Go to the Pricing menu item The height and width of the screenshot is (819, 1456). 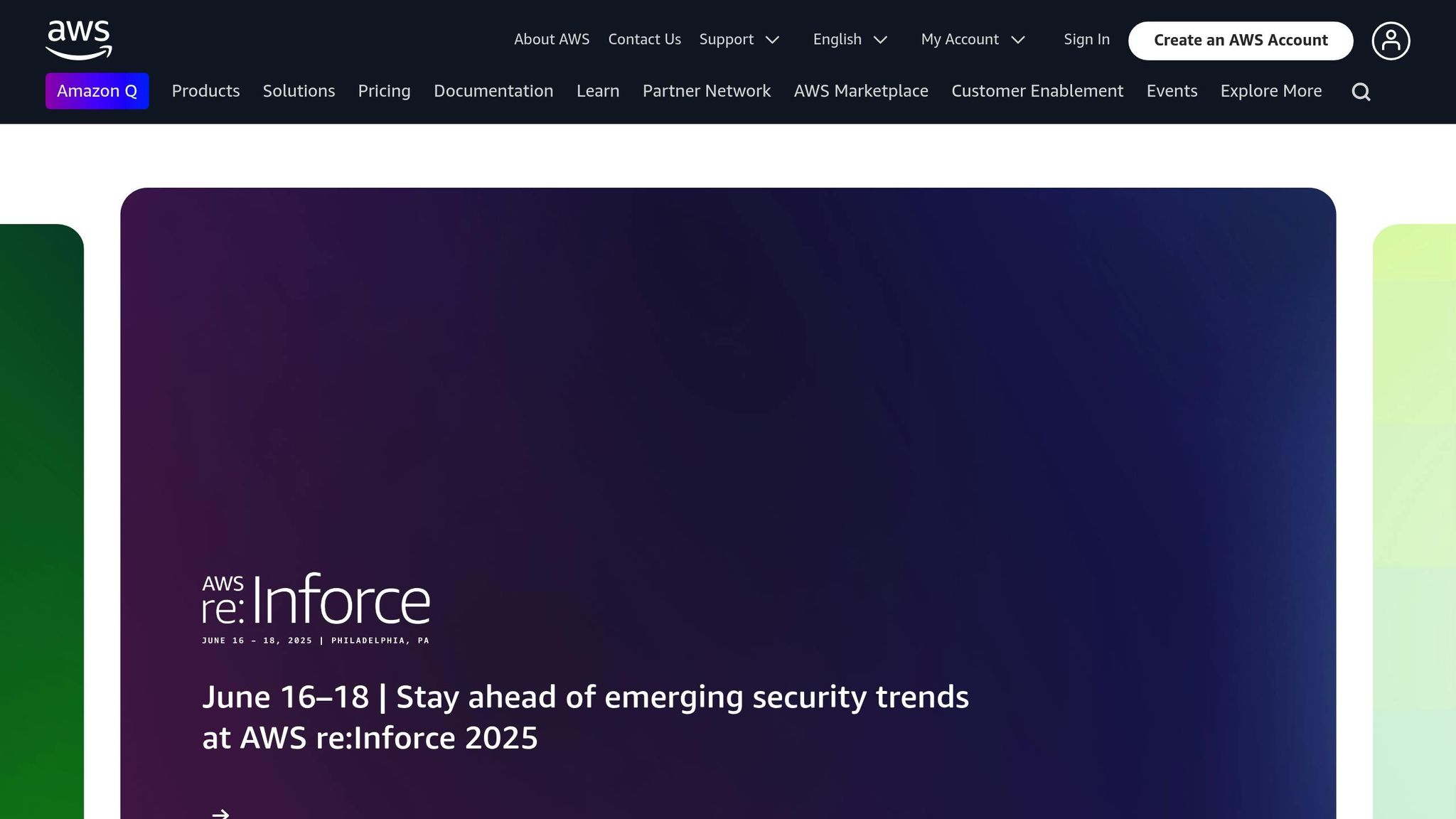[x=384, y=91]
